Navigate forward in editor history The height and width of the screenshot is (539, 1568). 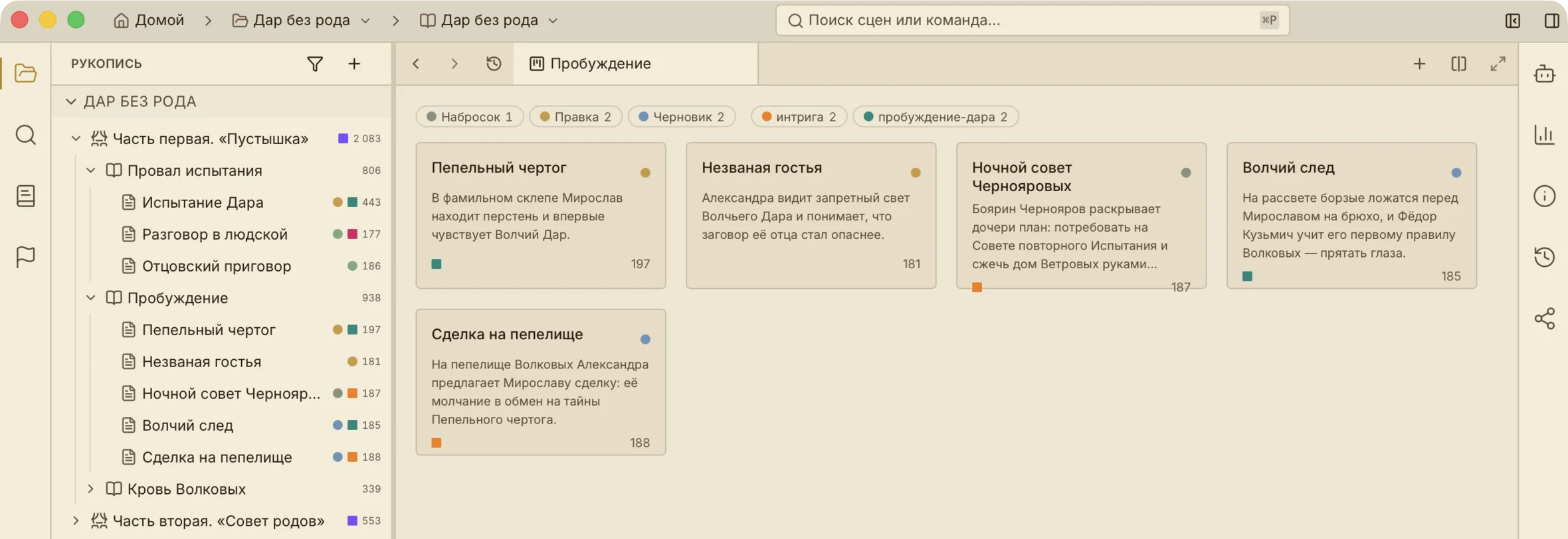pyautogui.click(x=454, y=64)
